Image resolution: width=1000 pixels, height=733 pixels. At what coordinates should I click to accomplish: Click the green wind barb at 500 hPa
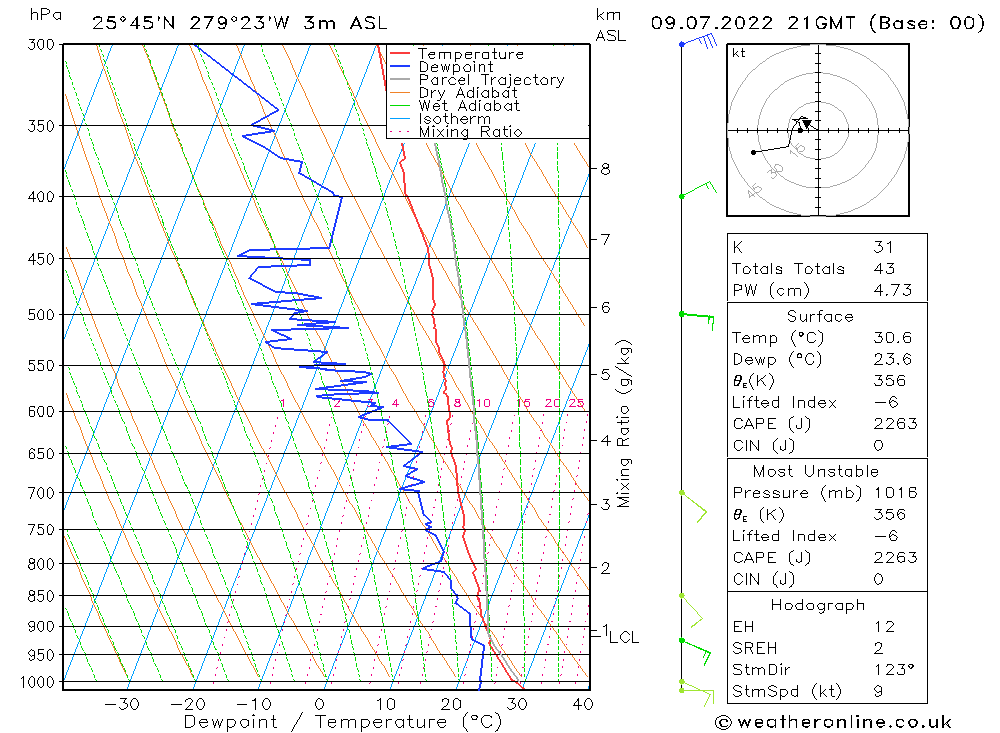pyautogui.click(x=697, y=320)
